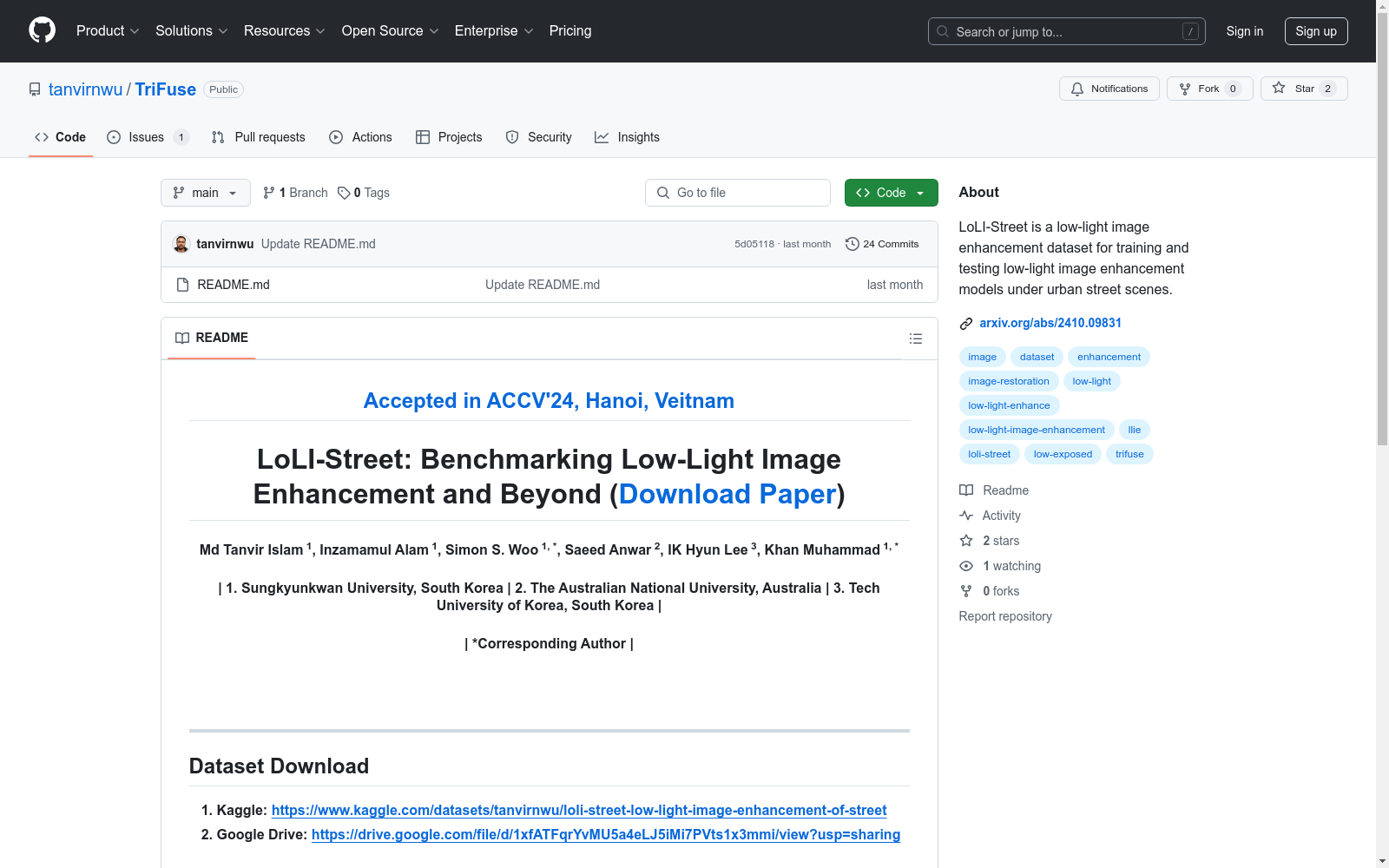Select the README tab header
1389x868 pixels.
coord(212,338)
